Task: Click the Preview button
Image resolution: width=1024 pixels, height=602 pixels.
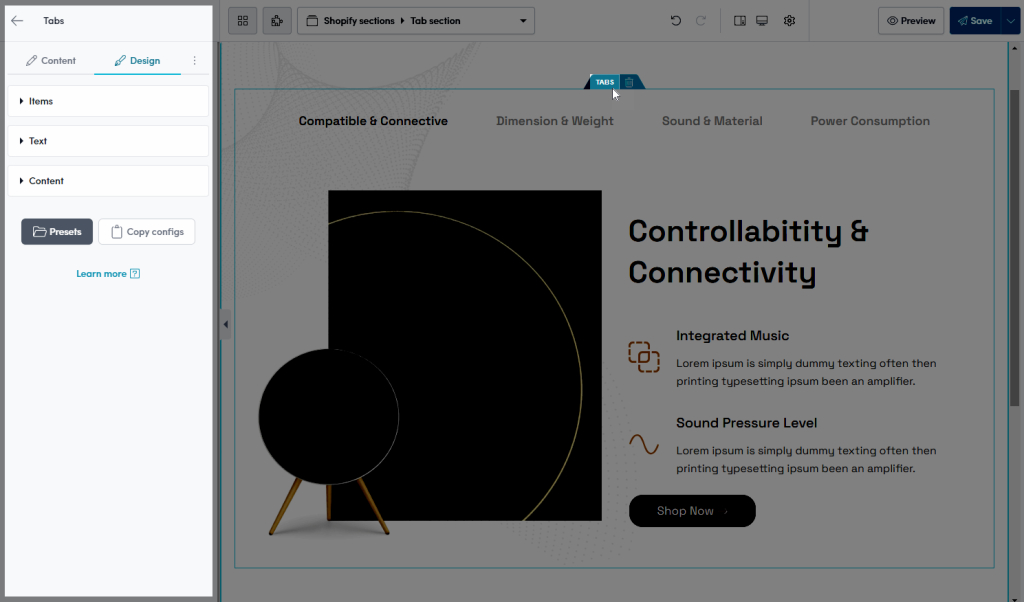Action: click(911, 21)
